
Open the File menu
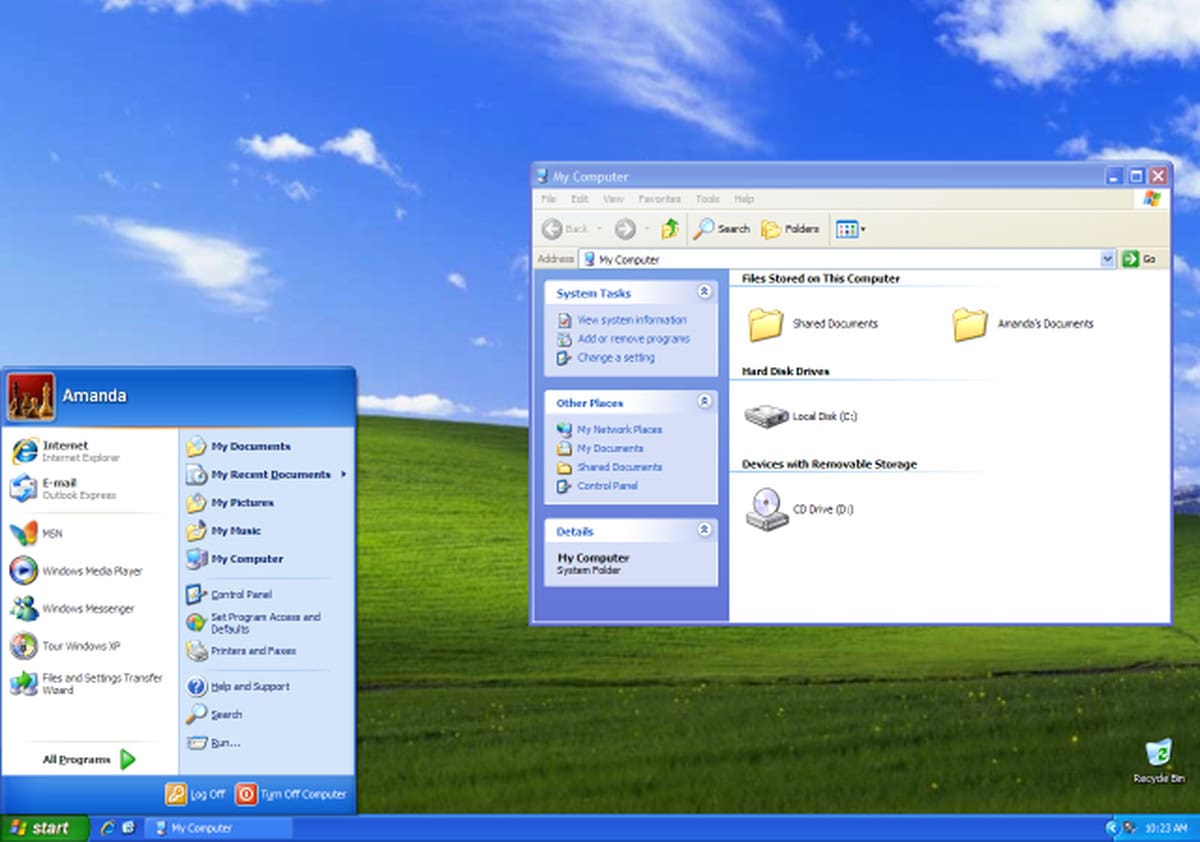pos(549,199)
